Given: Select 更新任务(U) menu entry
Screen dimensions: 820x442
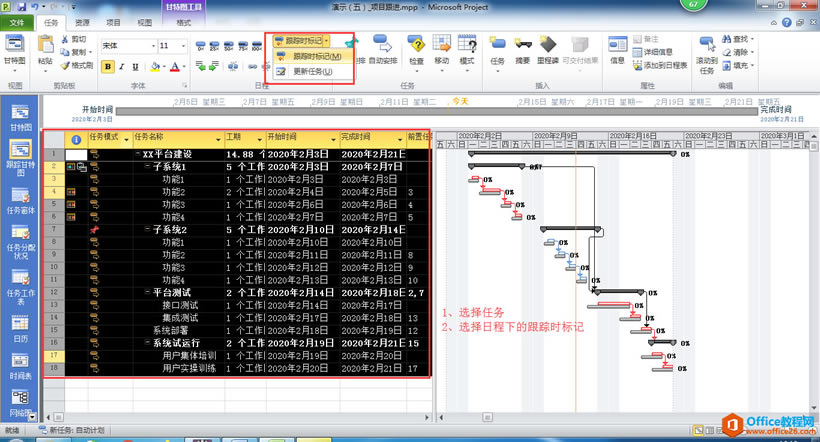Looking at the screenshot, I should (311, 72).
